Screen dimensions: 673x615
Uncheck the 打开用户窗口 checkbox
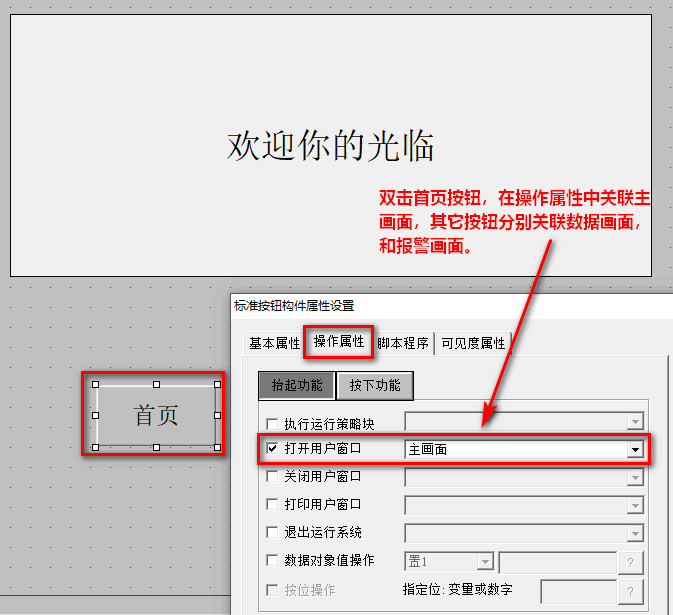click(x=273, y=450)
